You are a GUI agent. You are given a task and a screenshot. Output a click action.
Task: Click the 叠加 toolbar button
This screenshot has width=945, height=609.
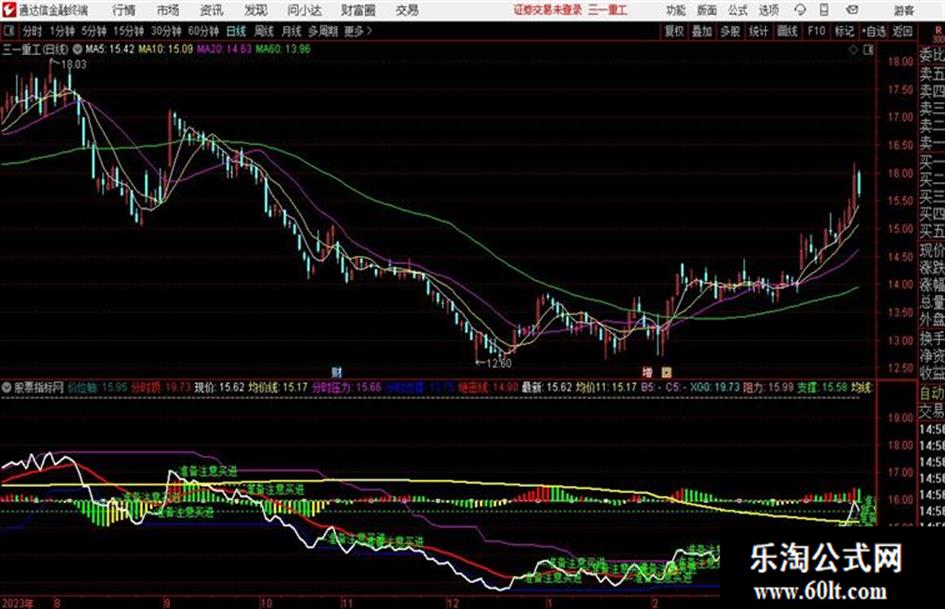tap(702, 31)
